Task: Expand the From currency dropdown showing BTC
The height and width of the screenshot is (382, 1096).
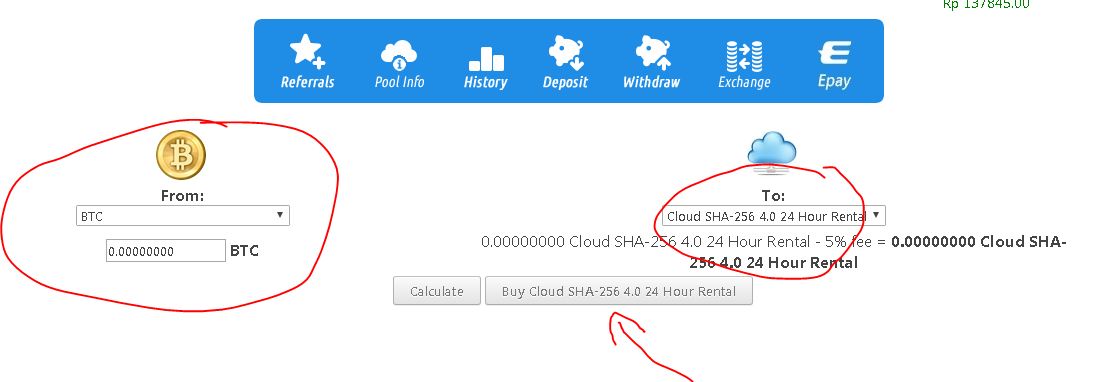Action: (182, 216)
